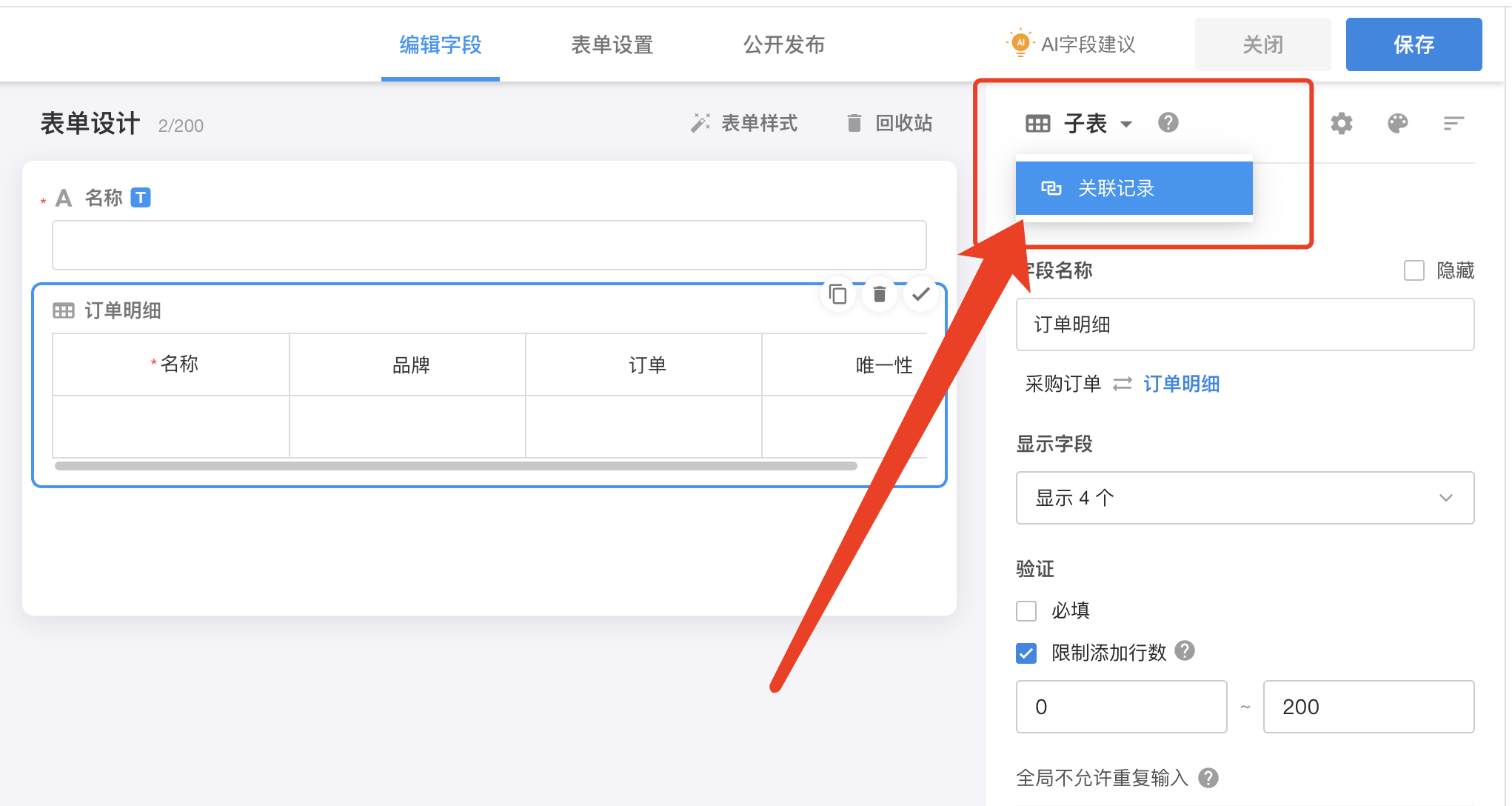The image size is (1512, 806).
Task: Click help icon beside 限制添加行数
Action: click(1185, 650)
